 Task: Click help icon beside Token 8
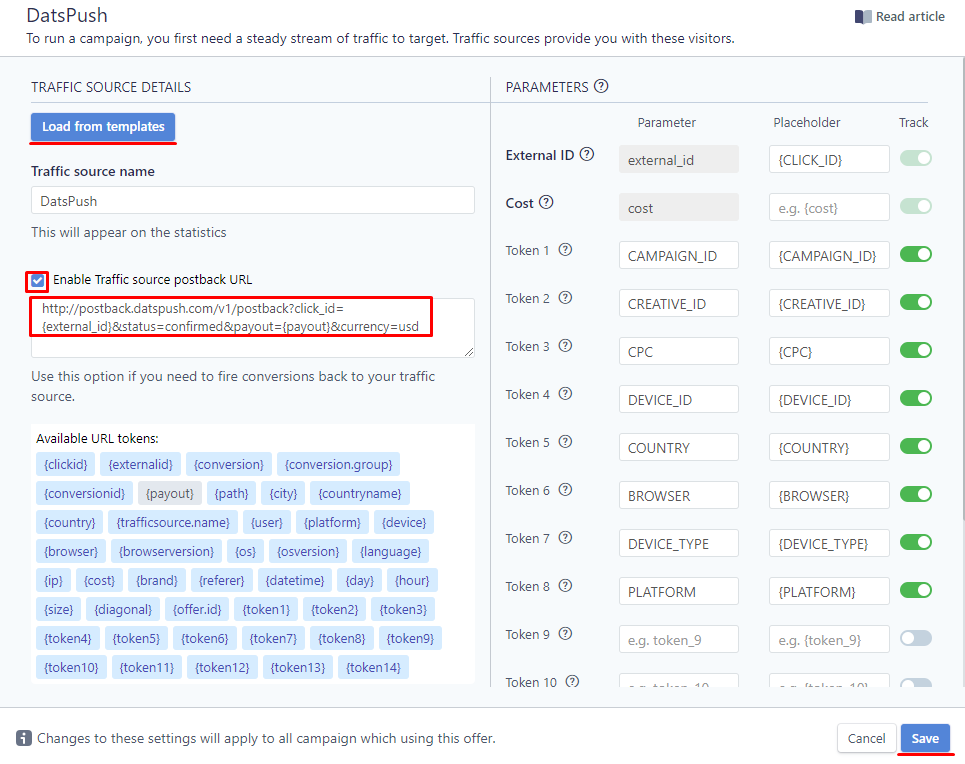(x=565, y=585)
